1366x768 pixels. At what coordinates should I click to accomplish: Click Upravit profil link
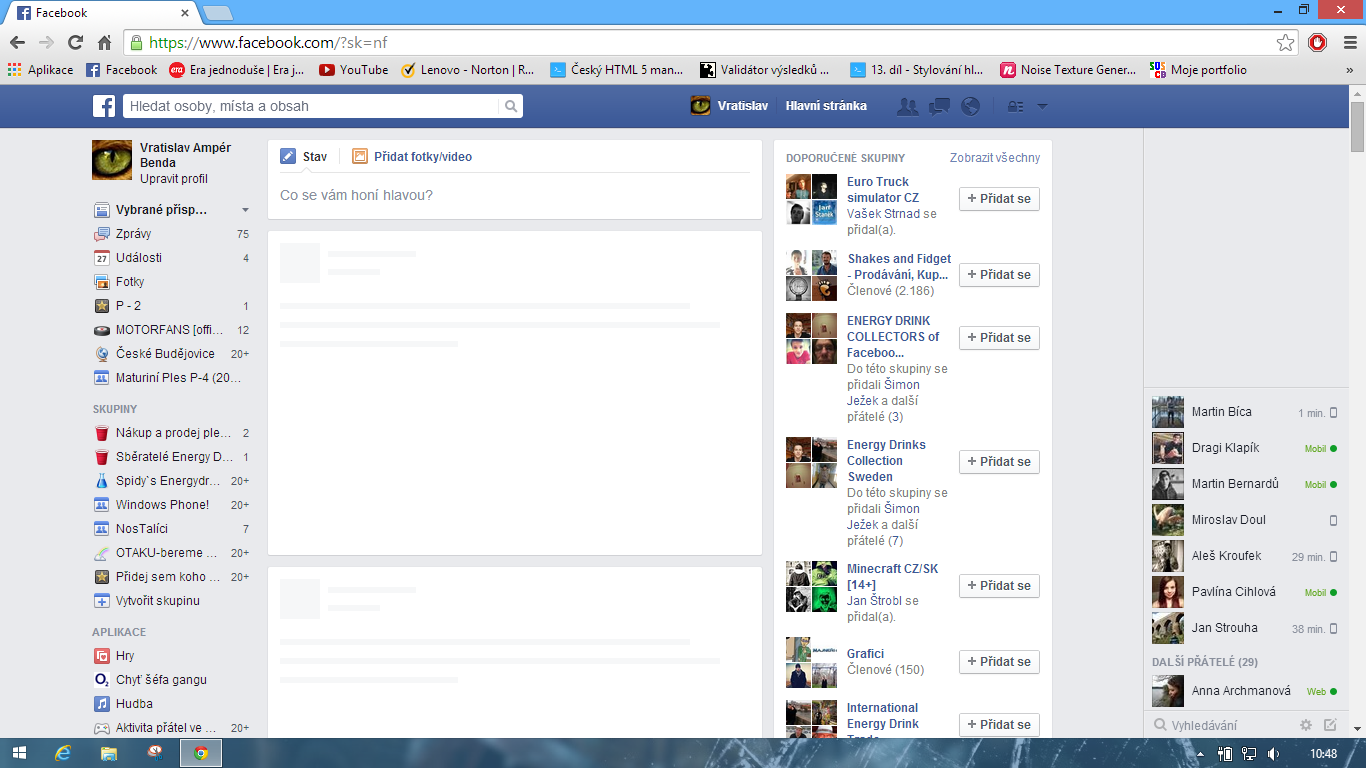pyautogui.click(x=174, y=179)
